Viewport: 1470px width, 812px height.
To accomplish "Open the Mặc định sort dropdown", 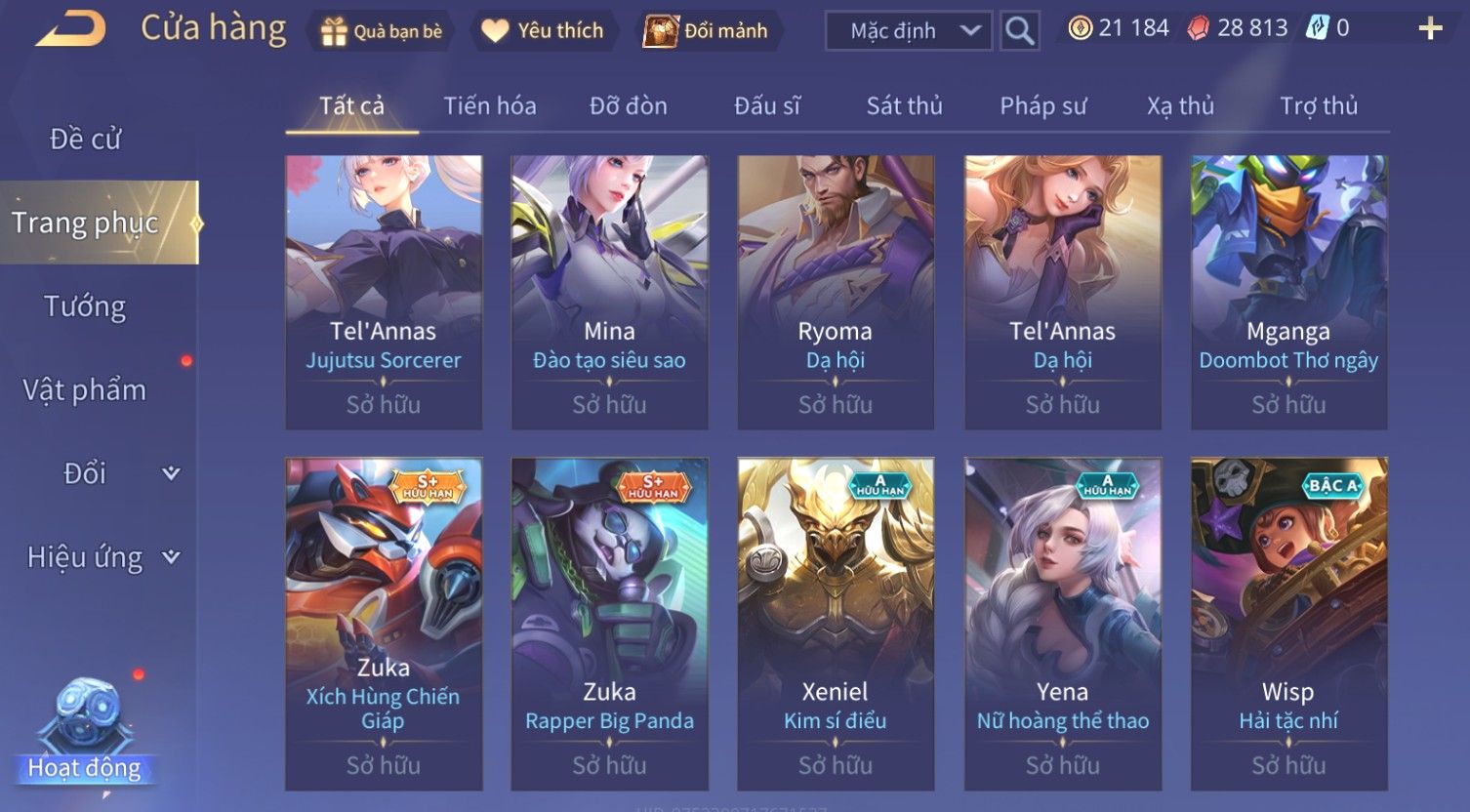I will click(909, 31).
